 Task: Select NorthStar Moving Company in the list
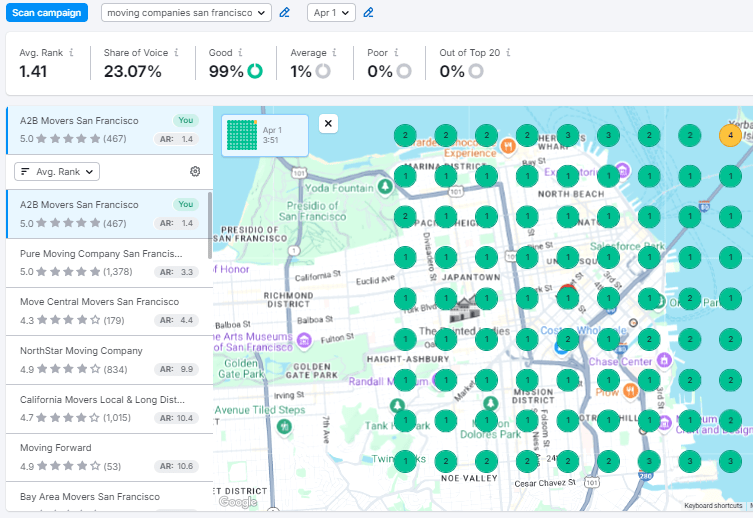tap(109, 360)
